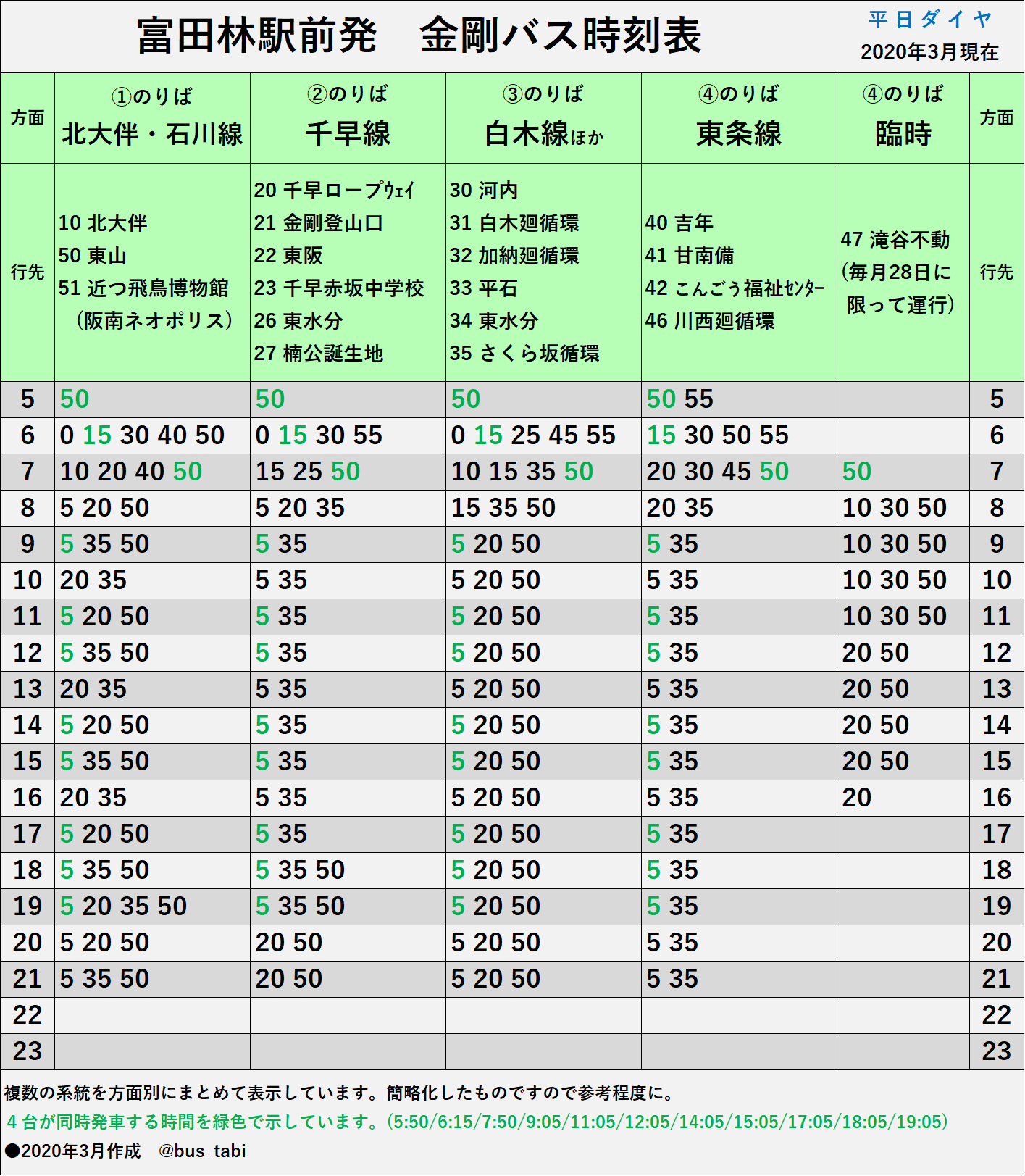Image resolution: width=1025 pixels, height=1176 pixels.
Task: Select destination 50 東山
Action: (x=93, y=255)
